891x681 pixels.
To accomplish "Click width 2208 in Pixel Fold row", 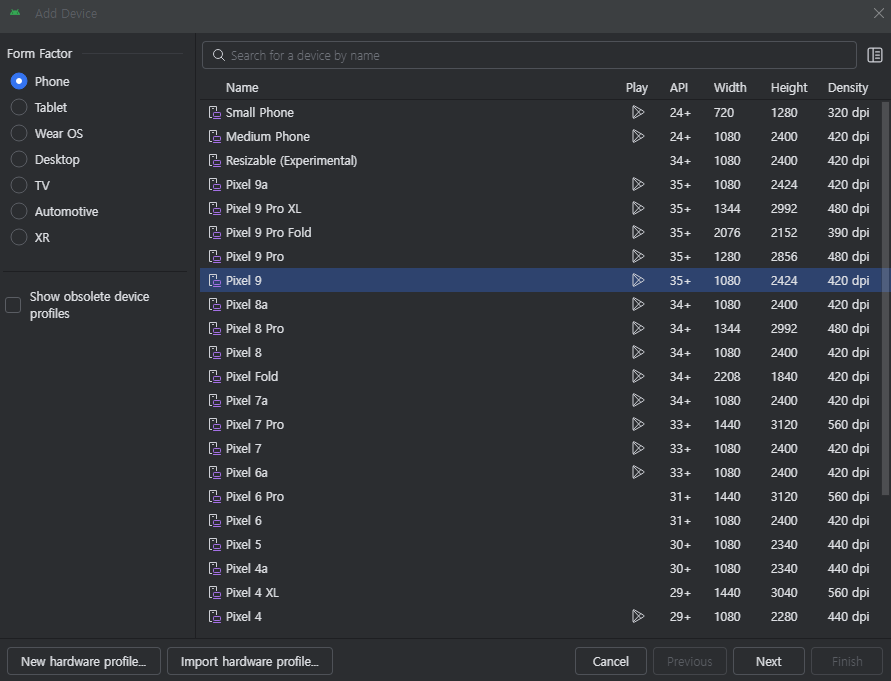I will pyautogui.click(x=727, y=376).
